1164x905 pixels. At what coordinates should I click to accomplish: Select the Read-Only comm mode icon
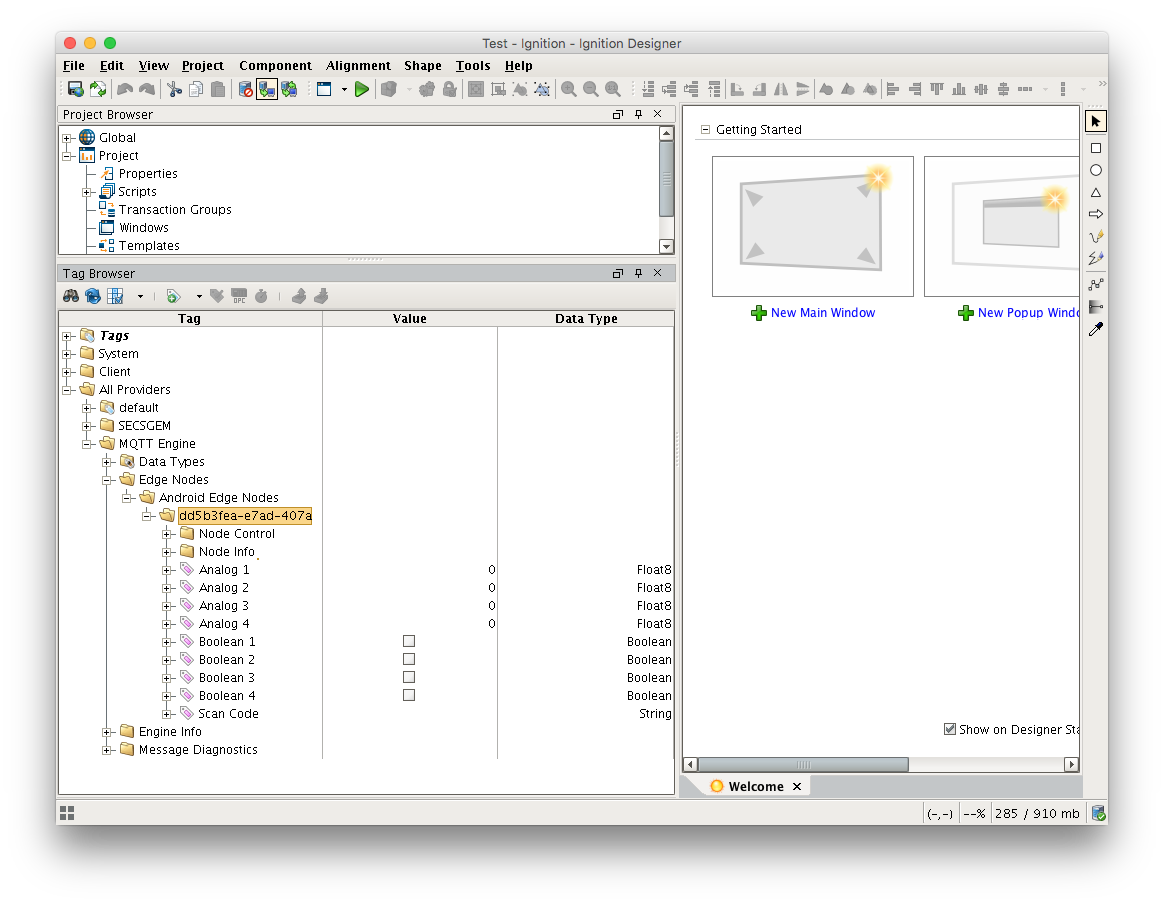click(x=267, y=89)
